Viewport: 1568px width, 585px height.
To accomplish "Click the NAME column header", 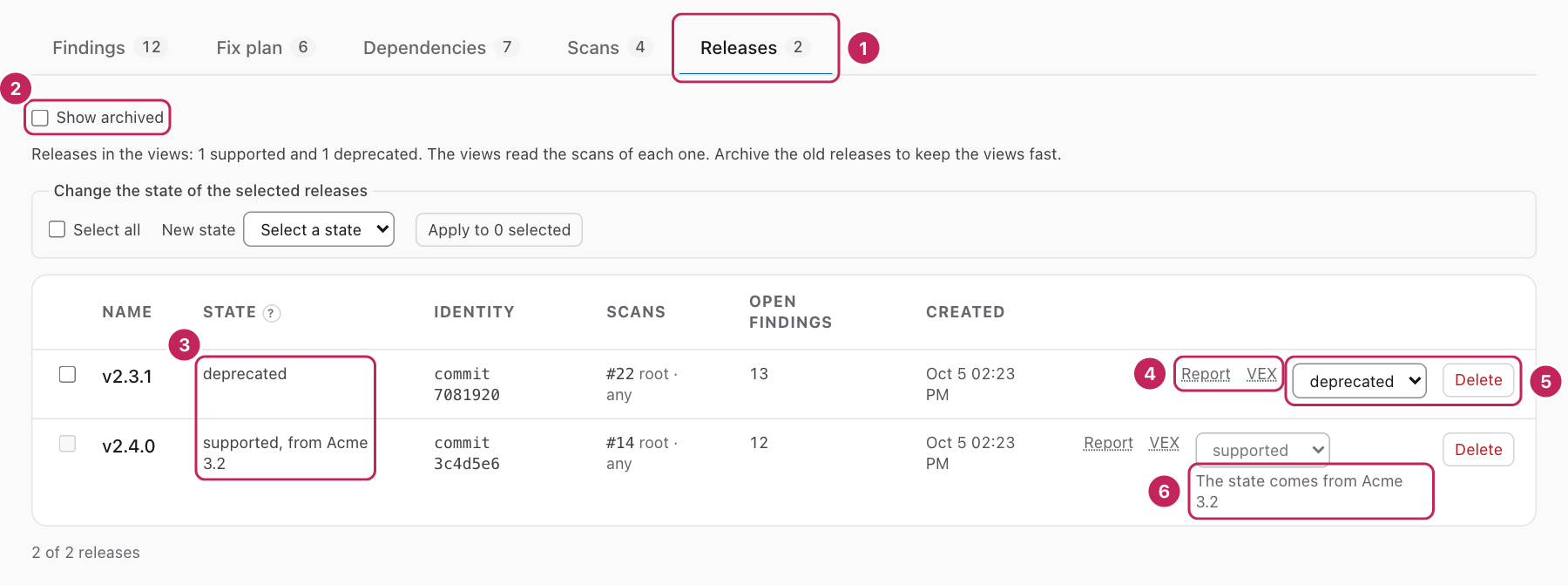I will [127, 312].
